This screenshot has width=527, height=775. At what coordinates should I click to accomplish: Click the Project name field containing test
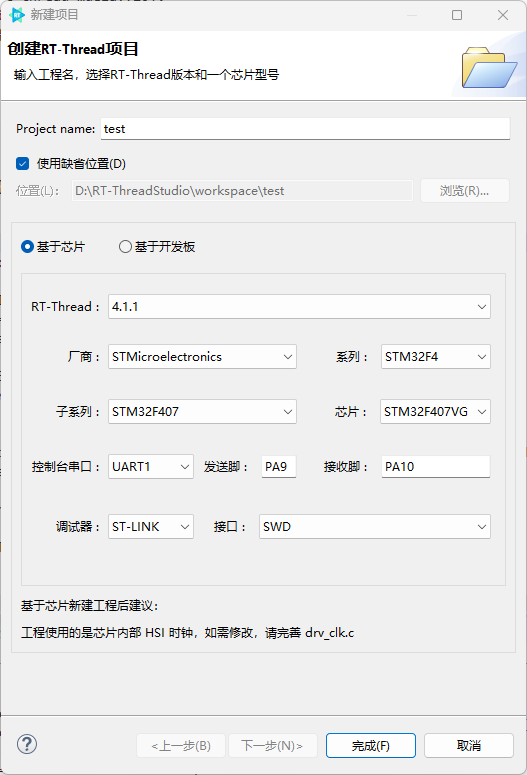[x=305, y=129]
